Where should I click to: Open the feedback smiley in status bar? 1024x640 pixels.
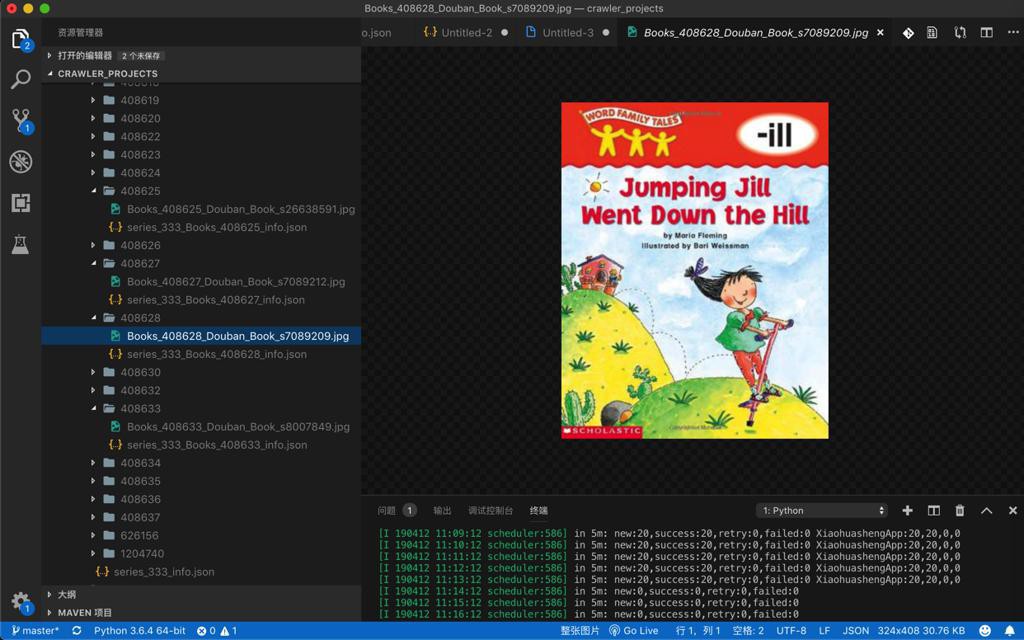click(985, 631)
